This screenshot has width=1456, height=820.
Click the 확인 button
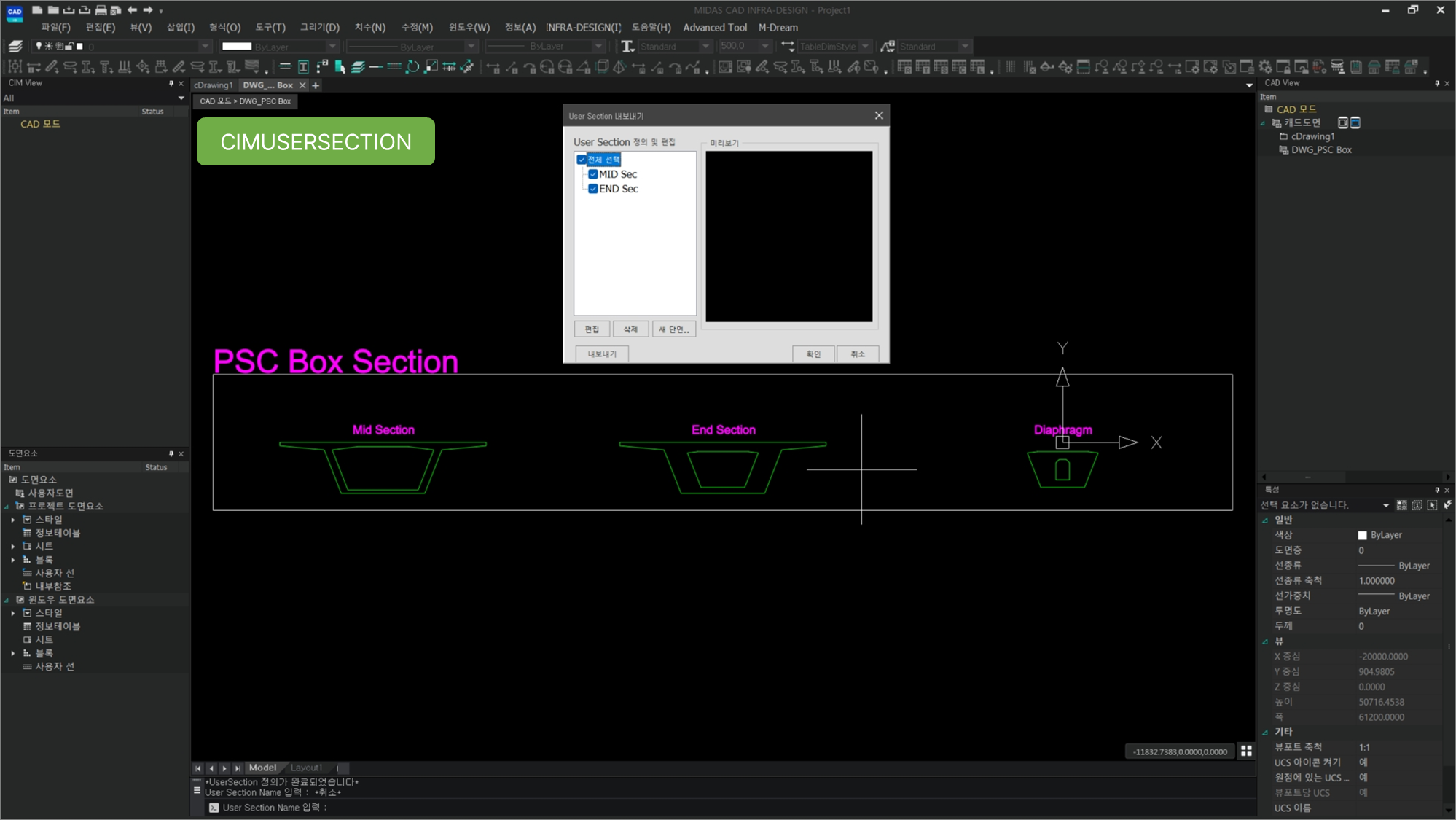point(813,354)
